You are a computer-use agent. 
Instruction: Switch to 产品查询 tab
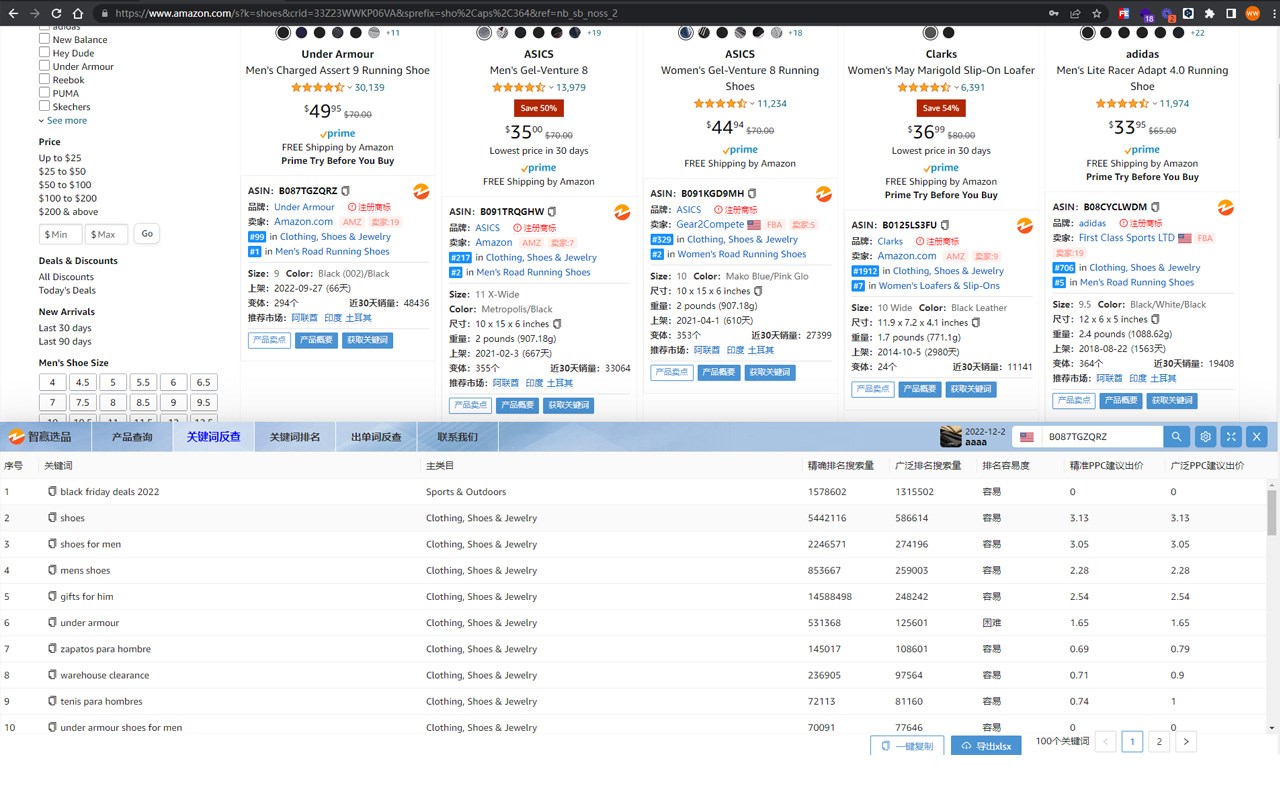click(x=132, y=437)
